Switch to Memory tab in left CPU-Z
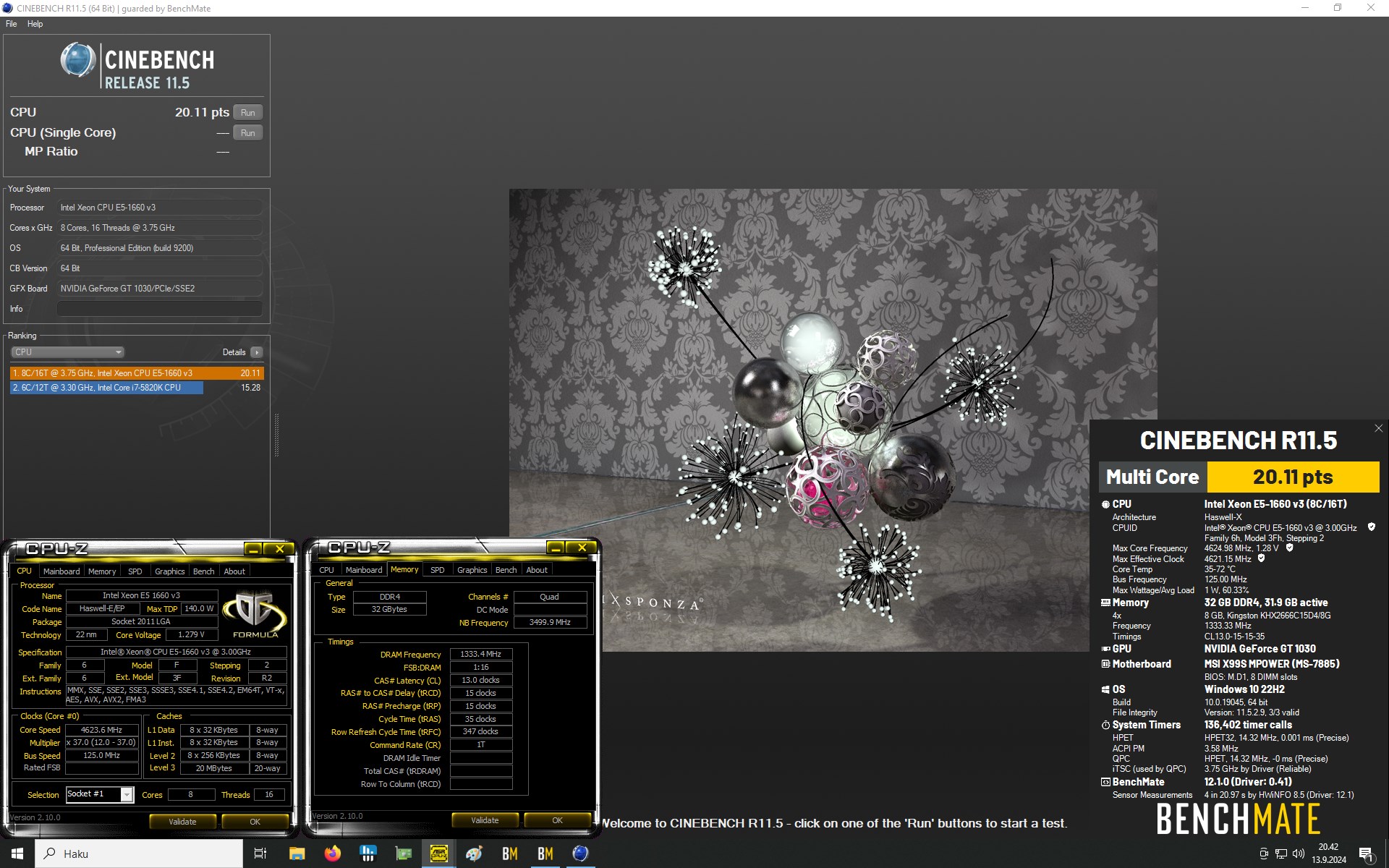The image size is (1389, 868). (102, 571)
